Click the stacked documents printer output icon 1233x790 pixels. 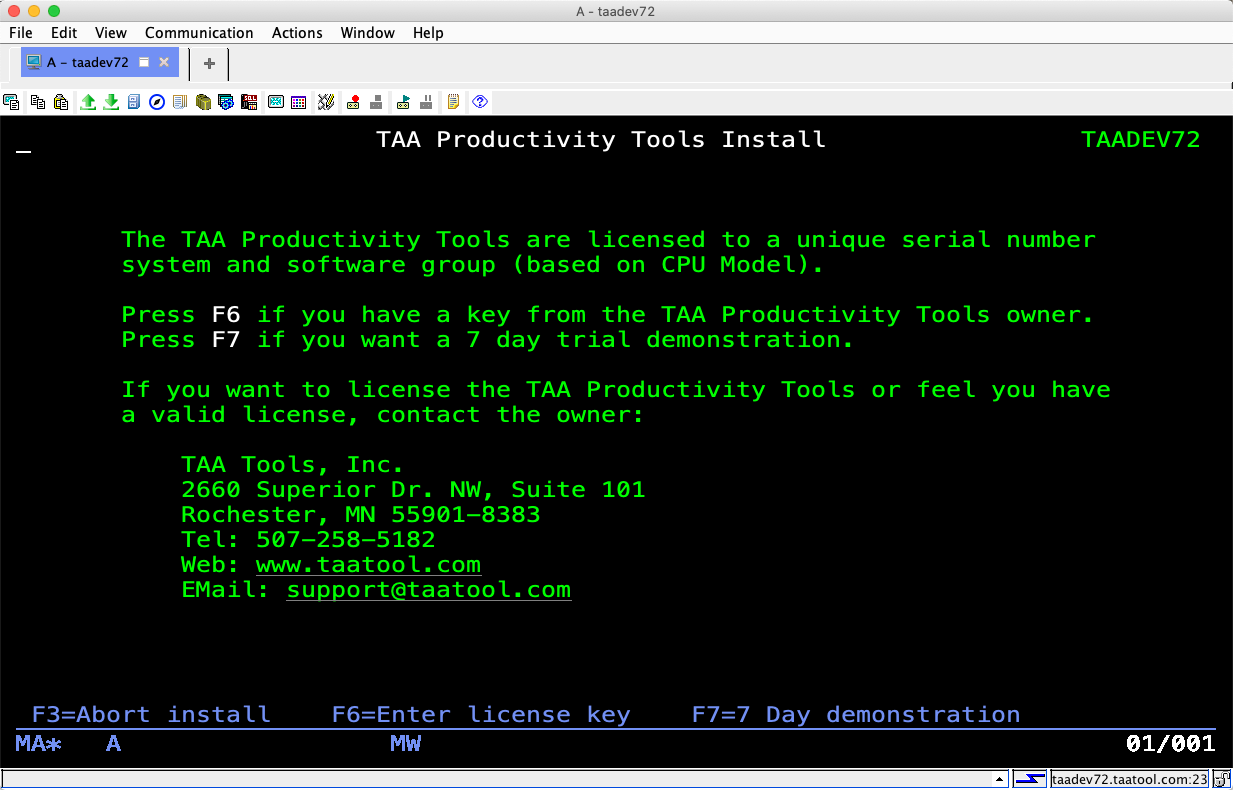tap(180, 102)
